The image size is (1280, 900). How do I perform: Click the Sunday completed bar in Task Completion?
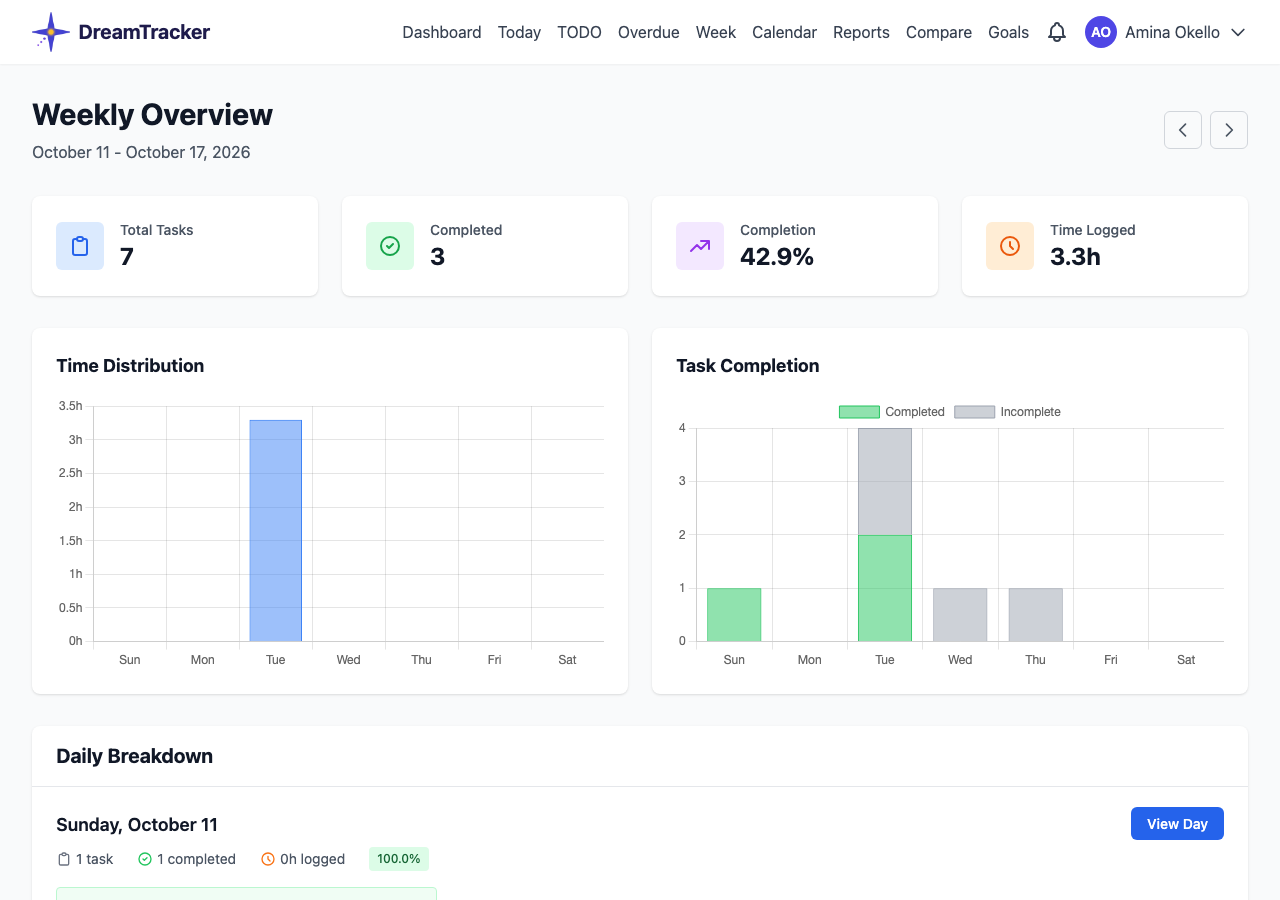coord(734,615)
